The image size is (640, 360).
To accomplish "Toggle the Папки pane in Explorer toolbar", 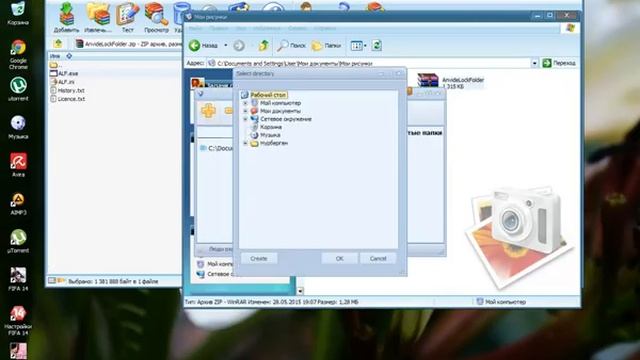I will tap(326, 46).
